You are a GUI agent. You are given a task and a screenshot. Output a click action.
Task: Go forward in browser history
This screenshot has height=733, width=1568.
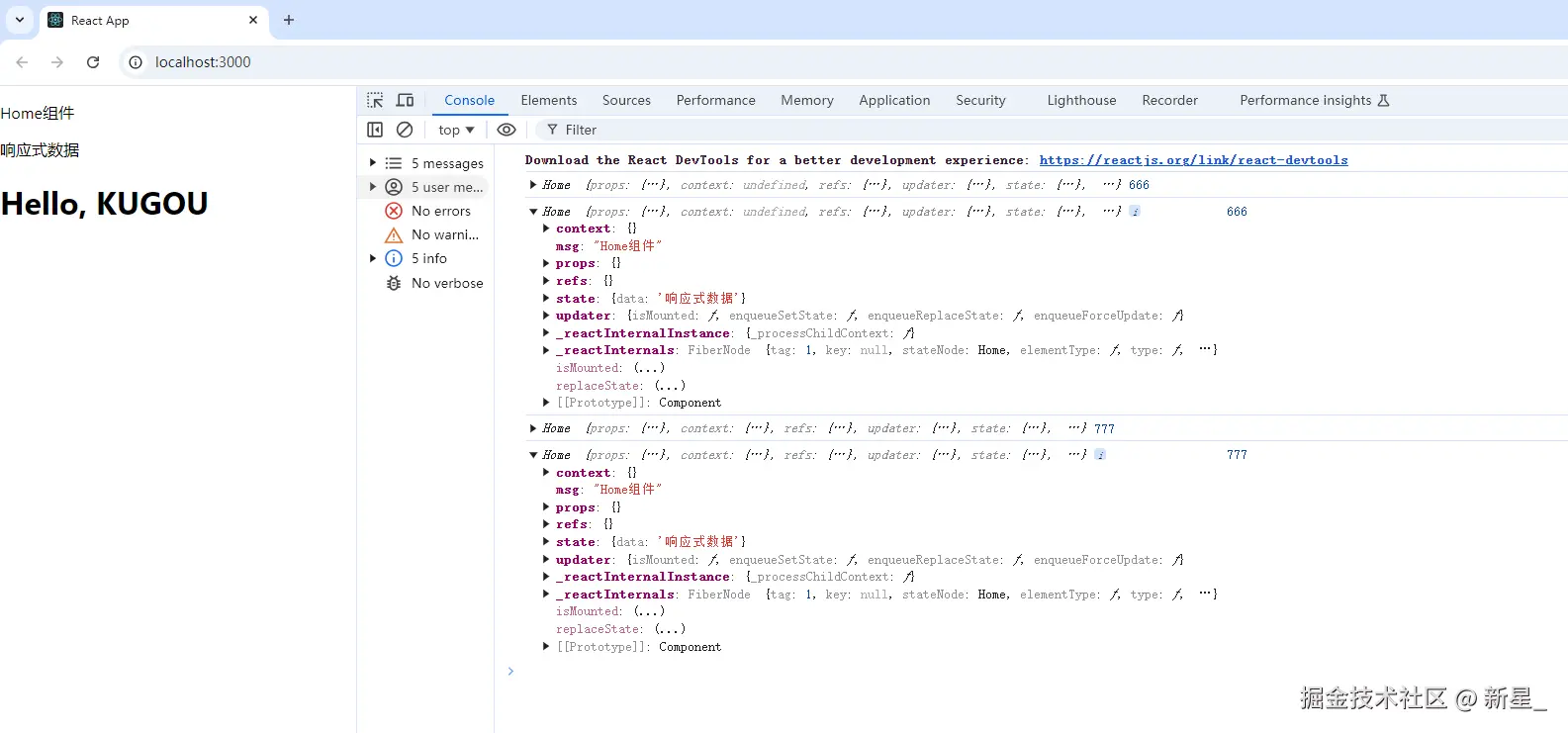57,62
